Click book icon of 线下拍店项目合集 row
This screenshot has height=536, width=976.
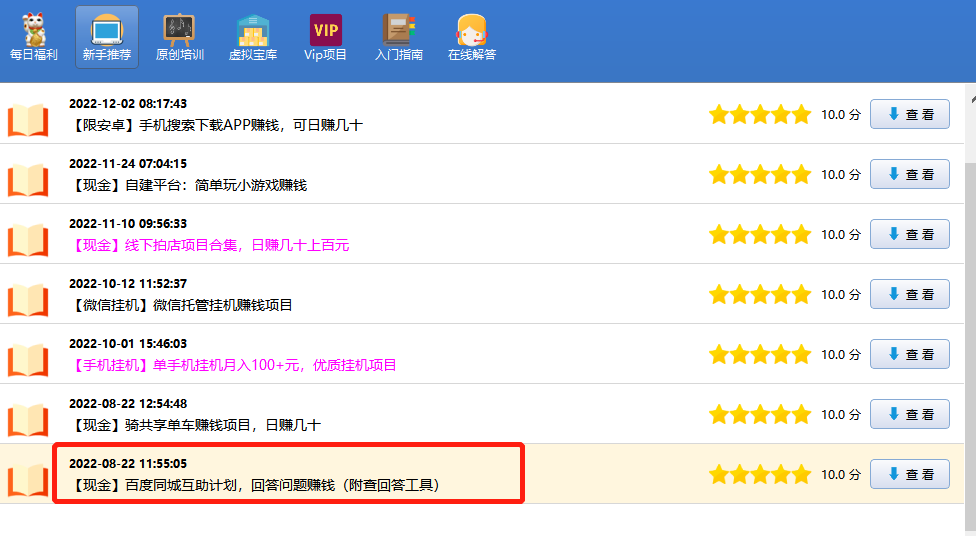(x=28, y=240)
